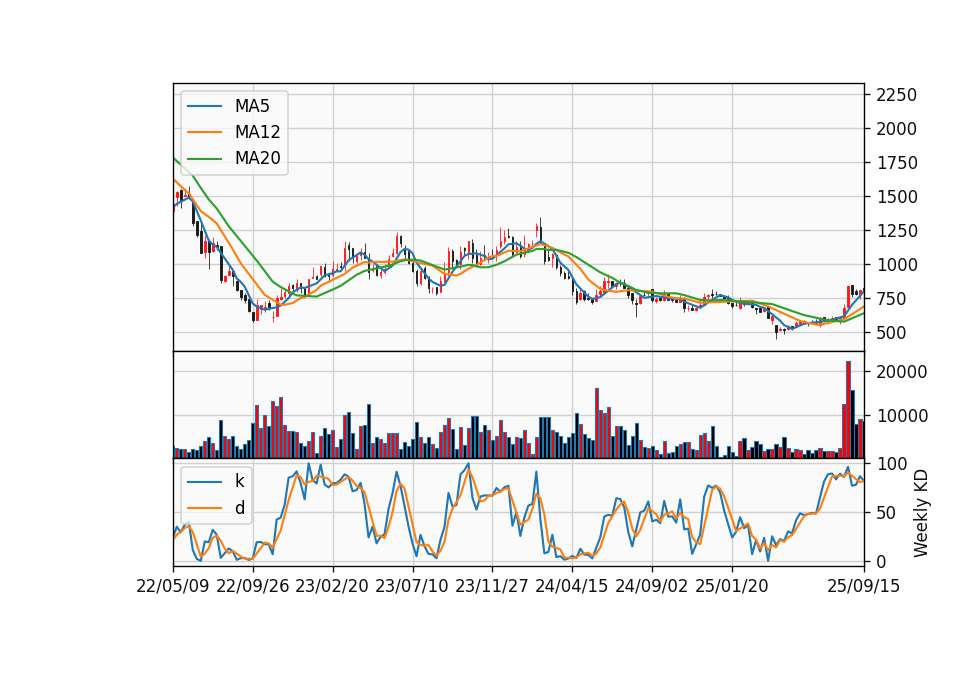This screenshot has height=690, width=960.
Task: Click the blue k legend line sample
Action: [204, 482]
